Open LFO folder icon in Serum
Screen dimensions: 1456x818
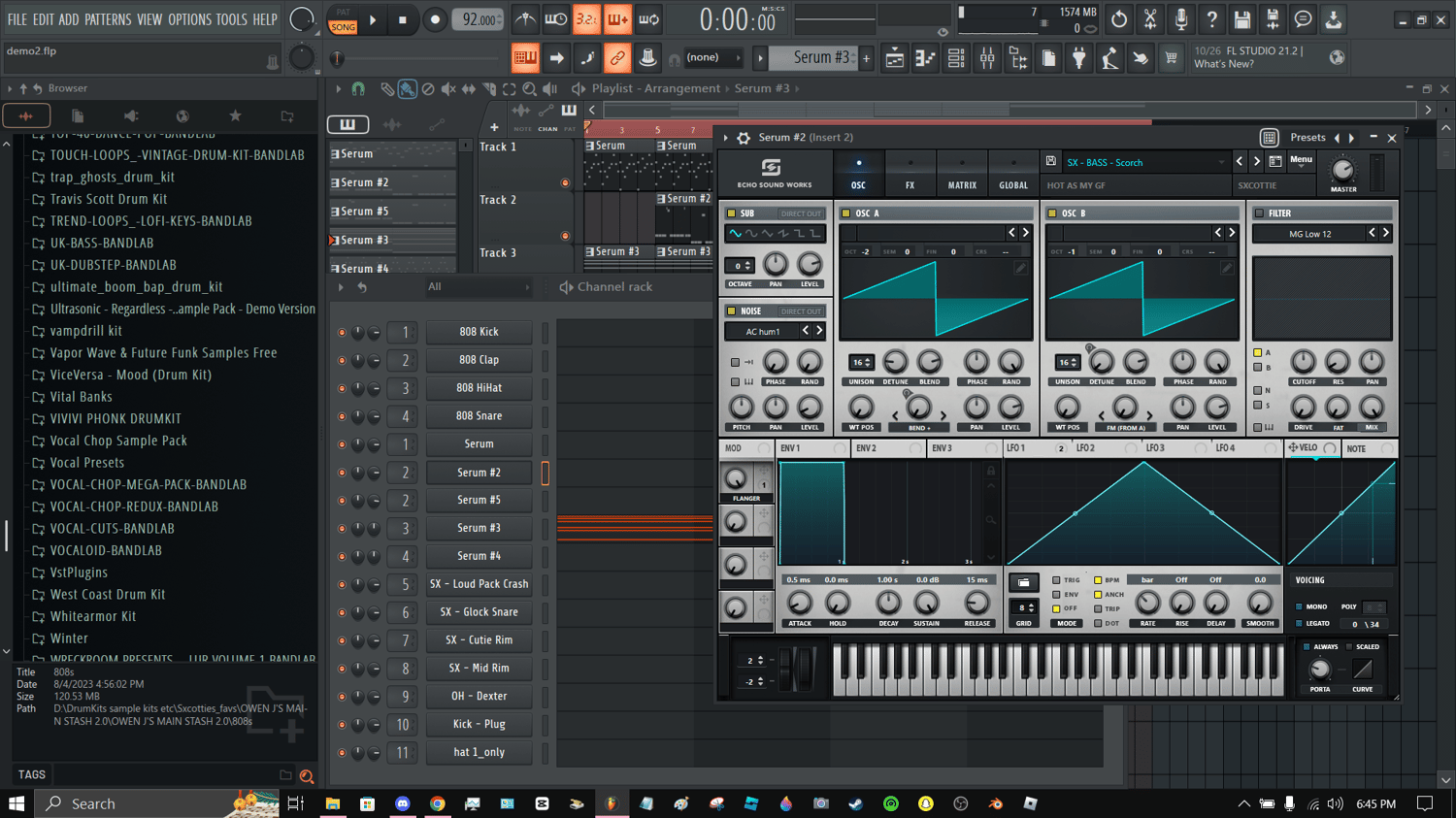pyautogui.click(x=1023, y=583)
